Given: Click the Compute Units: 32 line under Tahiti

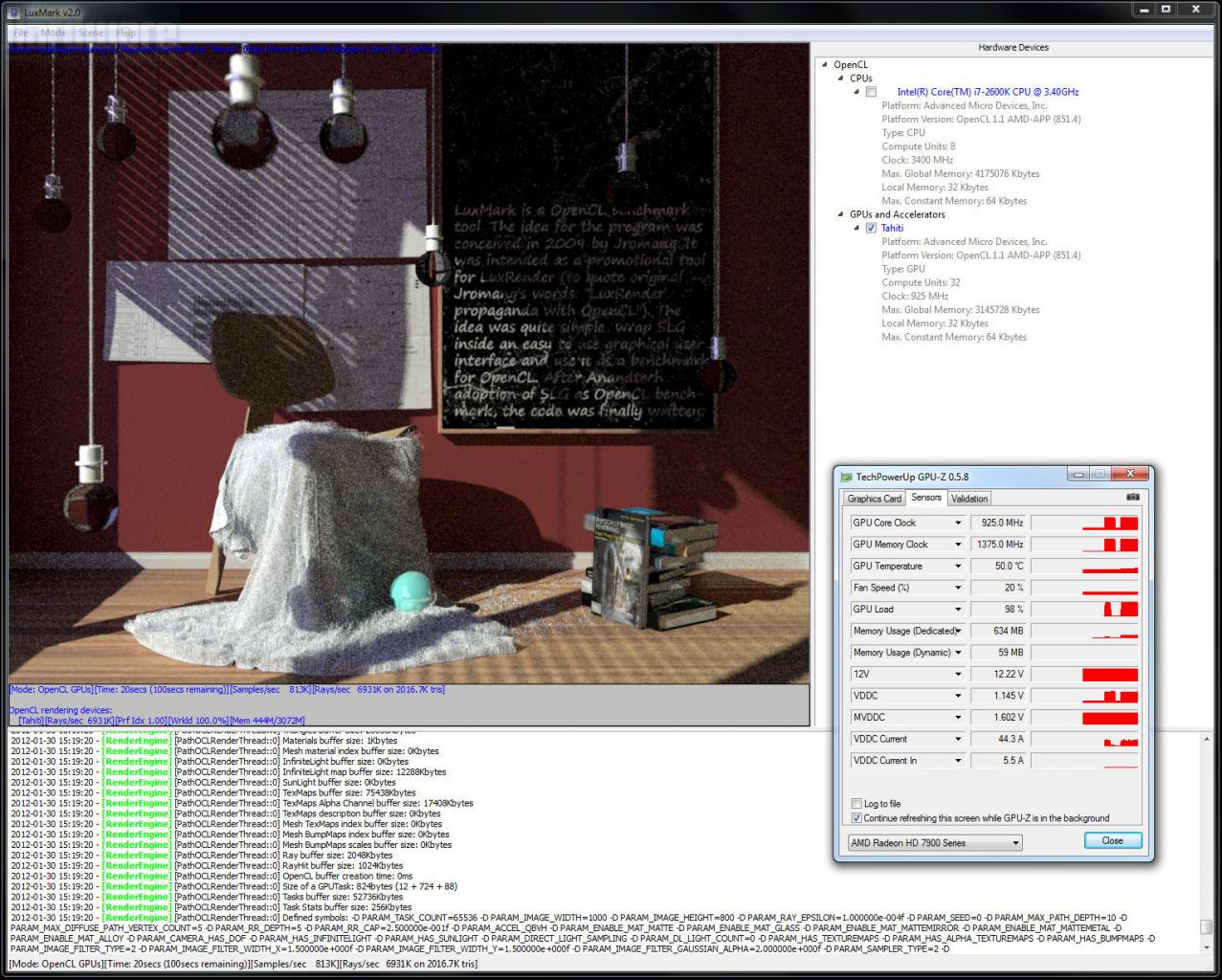Looking at the screenshot, I should click(x=921, y=282).
